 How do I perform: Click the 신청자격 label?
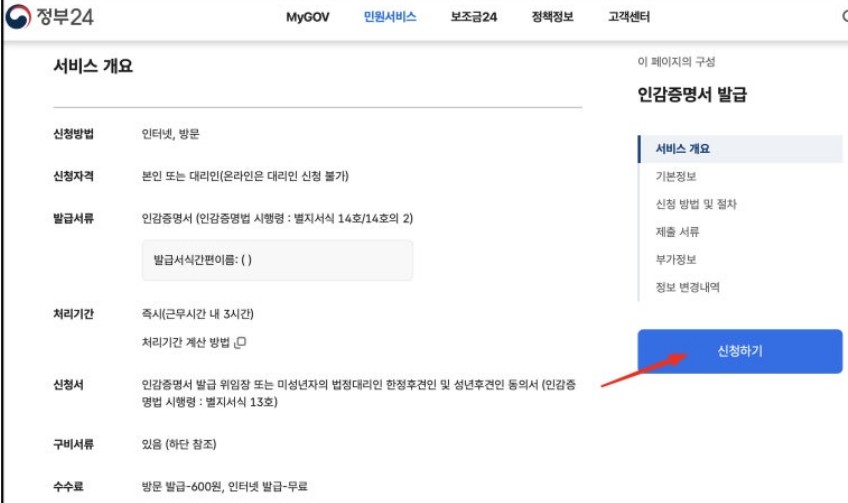pos(74,176)
